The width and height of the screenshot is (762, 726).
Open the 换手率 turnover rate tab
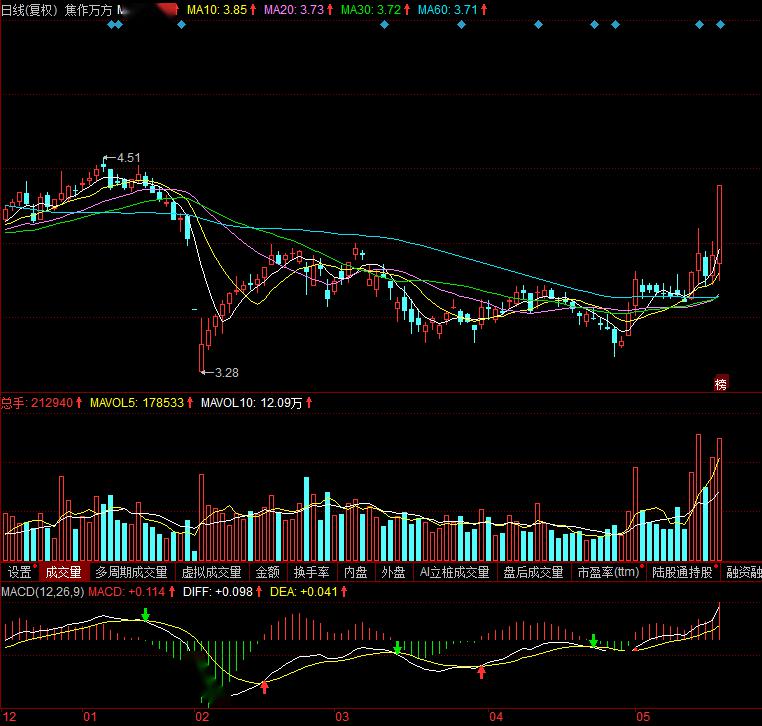tap(311, 573)
